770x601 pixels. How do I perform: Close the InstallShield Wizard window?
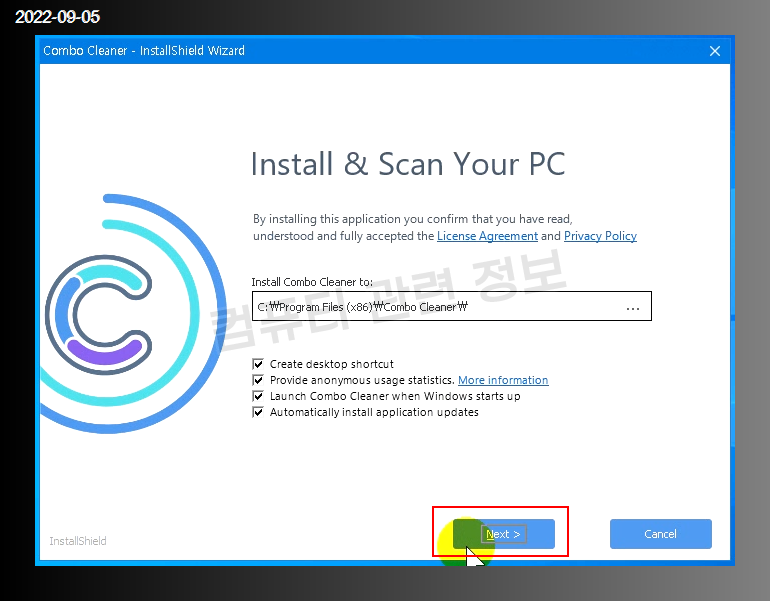(715, 51)
